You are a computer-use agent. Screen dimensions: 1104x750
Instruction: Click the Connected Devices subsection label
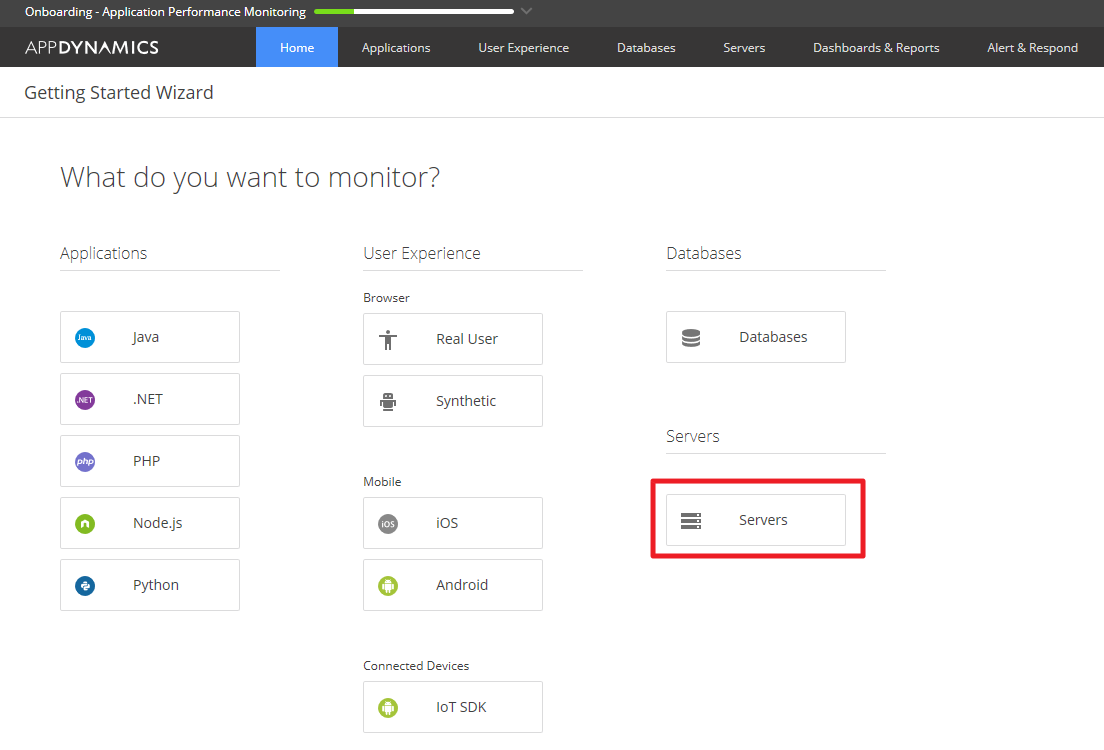[x=416, y=665]
